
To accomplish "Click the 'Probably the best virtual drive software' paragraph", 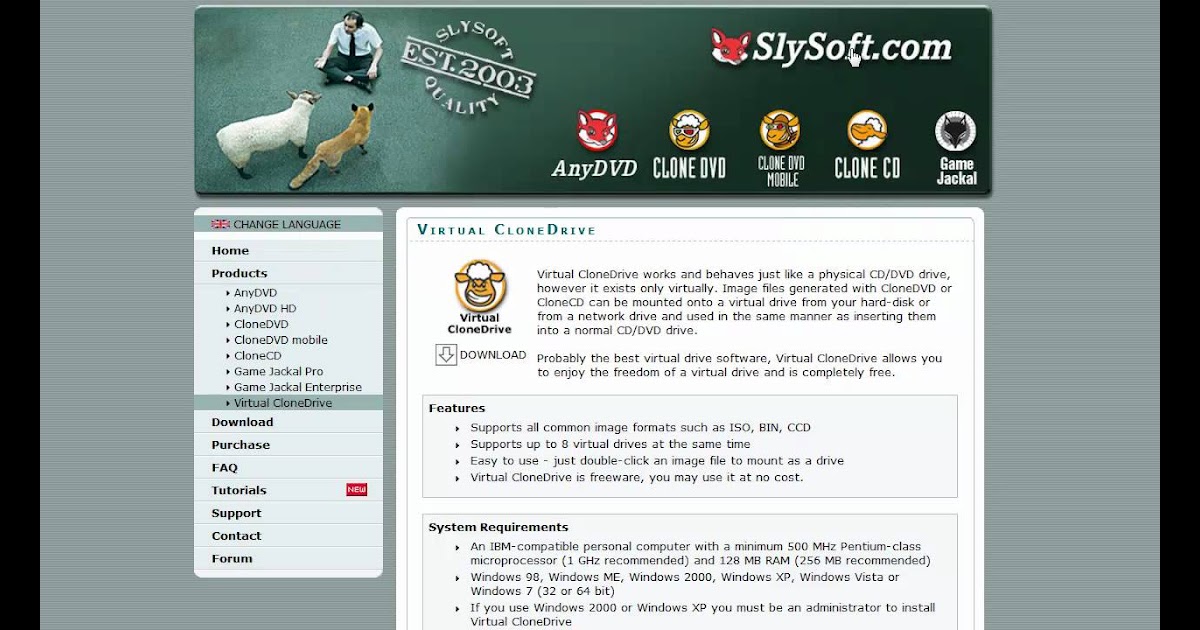I will pyautogui.click(x=739, y=365).
